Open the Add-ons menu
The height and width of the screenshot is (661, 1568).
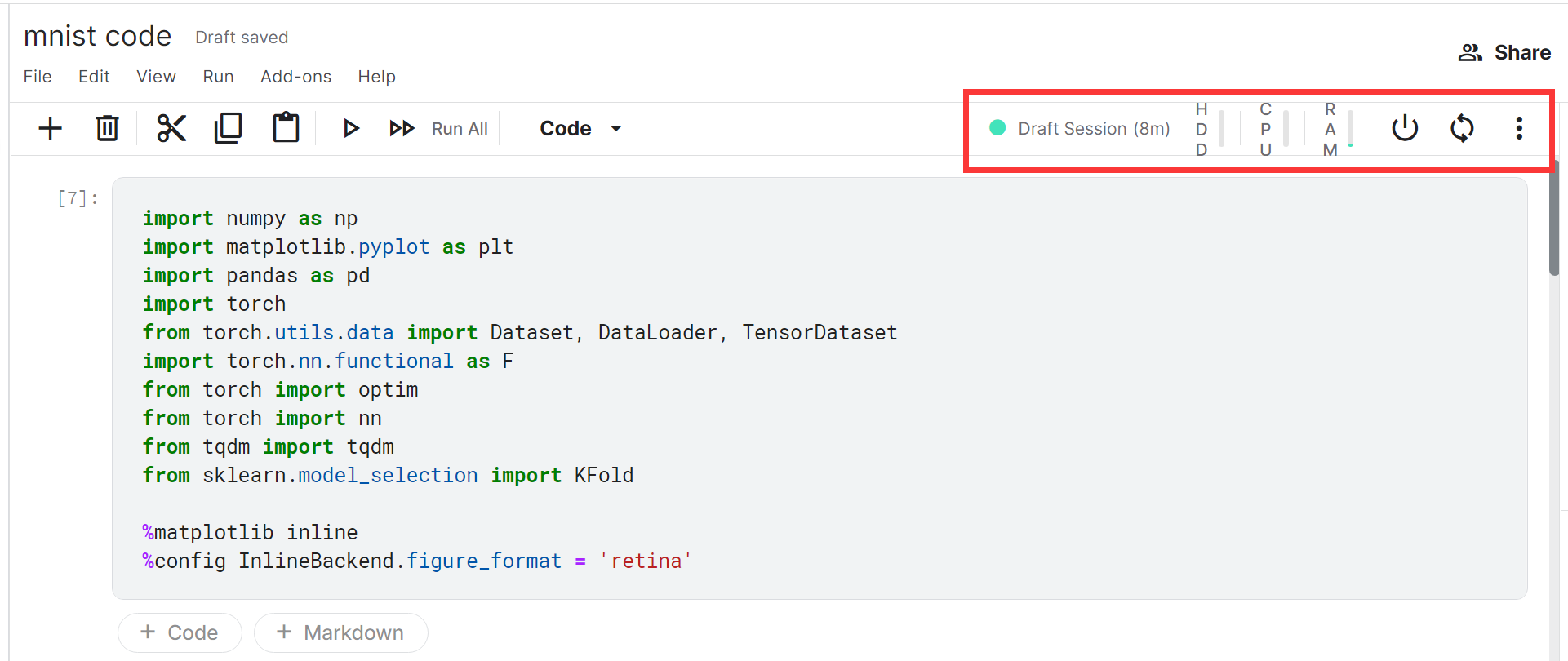click(295, 77)
